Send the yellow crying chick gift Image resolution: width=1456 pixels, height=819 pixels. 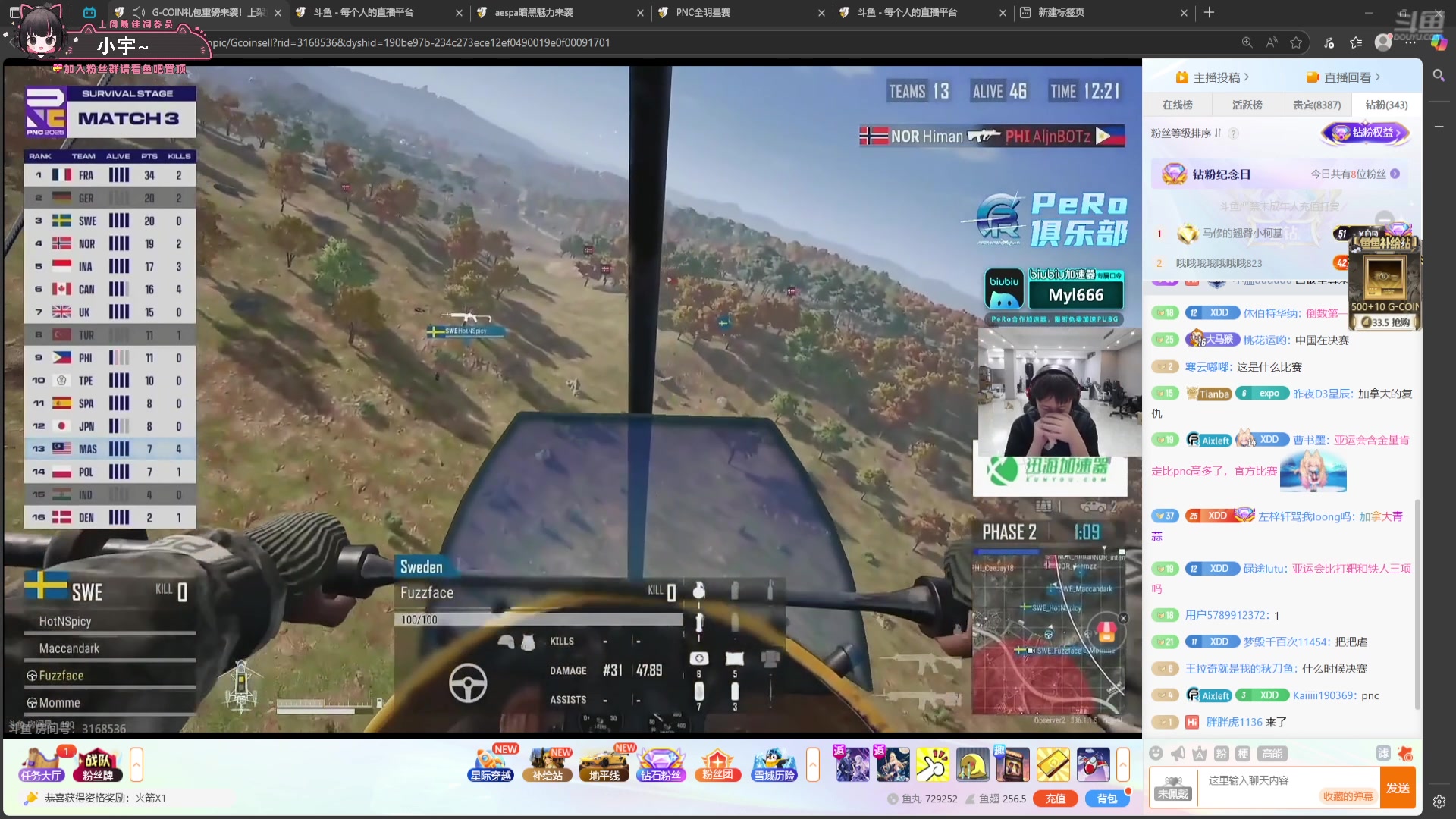[972, 764]
